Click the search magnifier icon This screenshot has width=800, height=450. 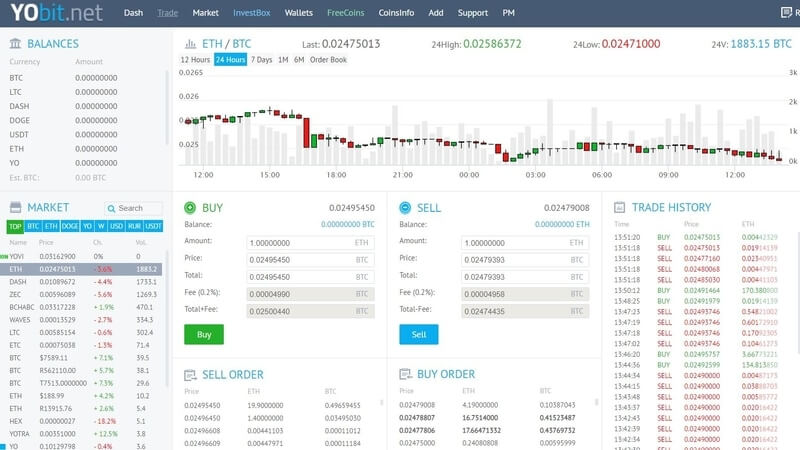(x=111, y=209)
